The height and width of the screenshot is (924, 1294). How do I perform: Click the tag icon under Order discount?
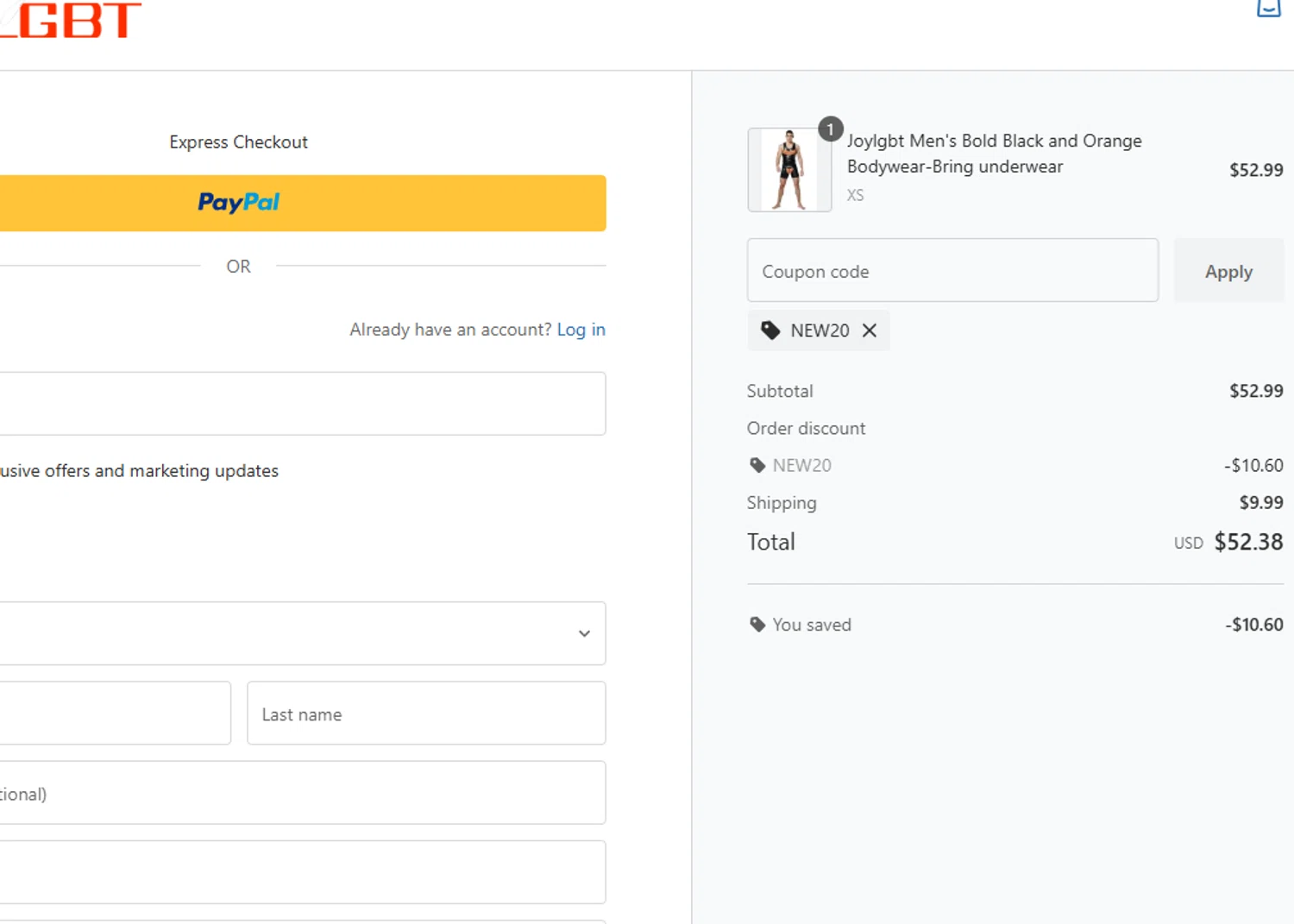pyautogui.click(x=757, y=466)
